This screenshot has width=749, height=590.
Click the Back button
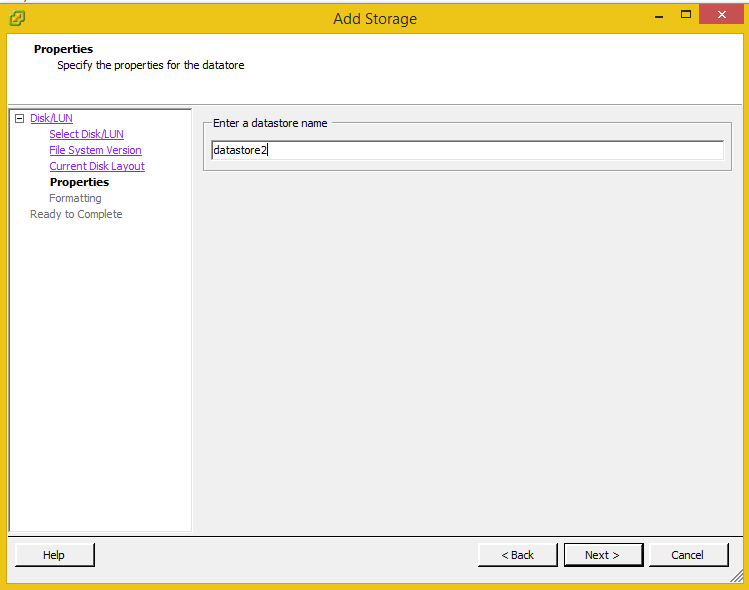click(x=517, y=555)
